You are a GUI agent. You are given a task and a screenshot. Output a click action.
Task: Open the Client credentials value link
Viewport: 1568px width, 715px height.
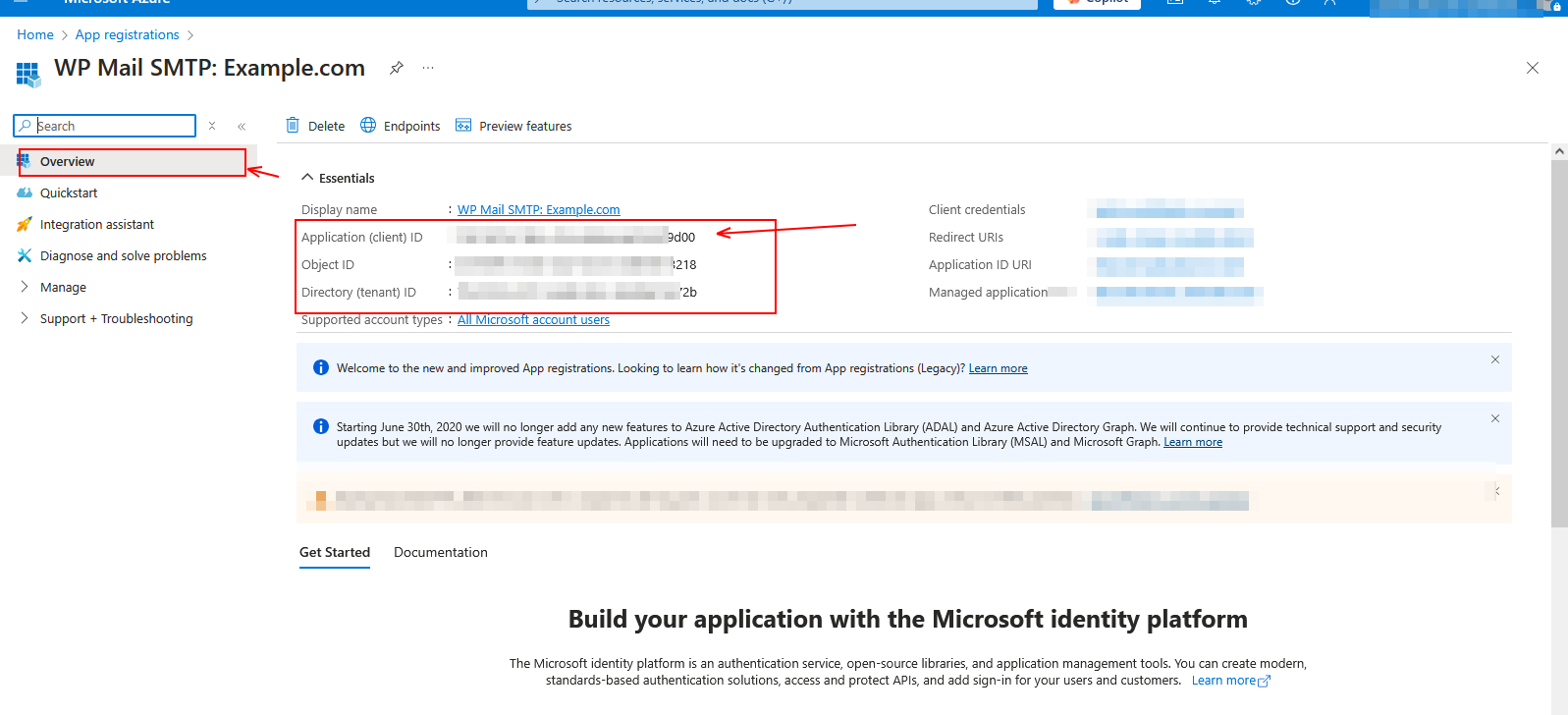coord(1169,210)
